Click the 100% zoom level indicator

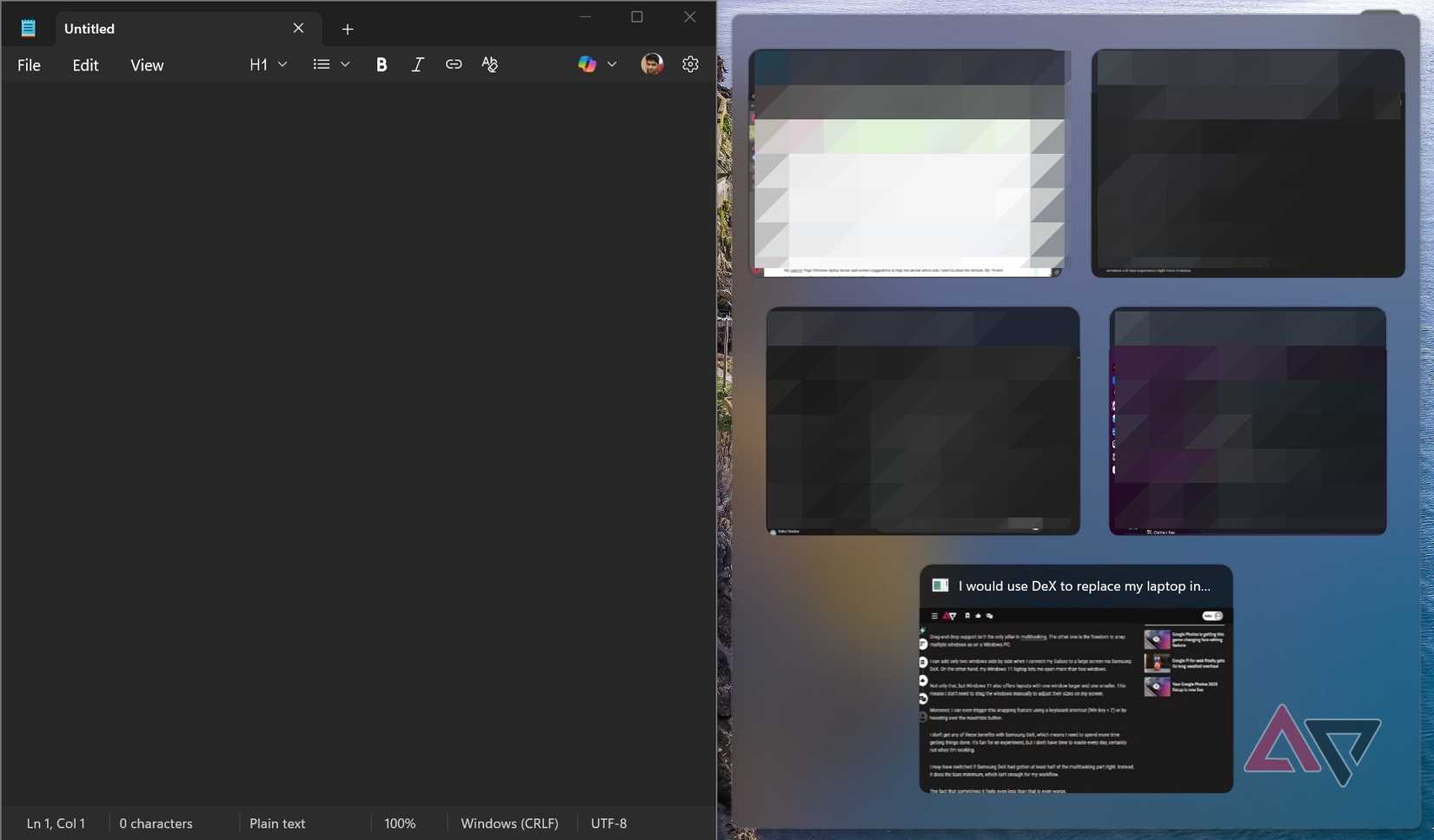click(x=400, y=823)
